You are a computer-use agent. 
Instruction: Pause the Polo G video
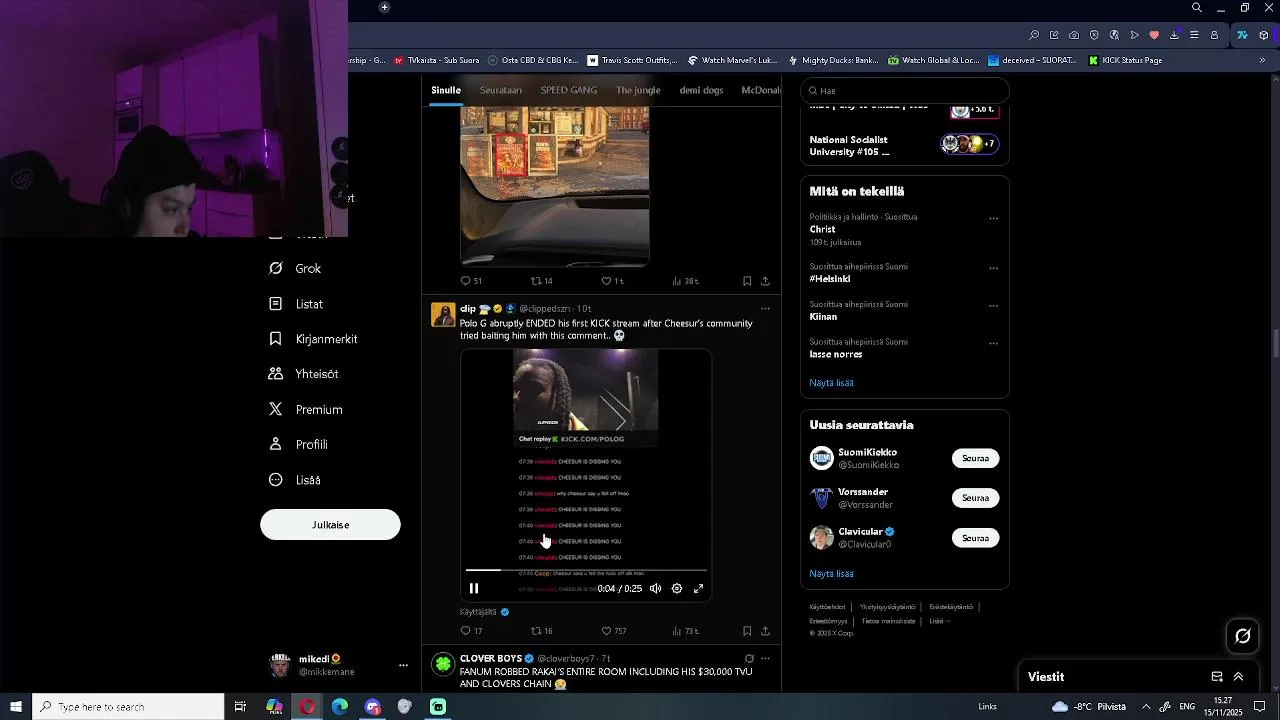pos(474,589)
